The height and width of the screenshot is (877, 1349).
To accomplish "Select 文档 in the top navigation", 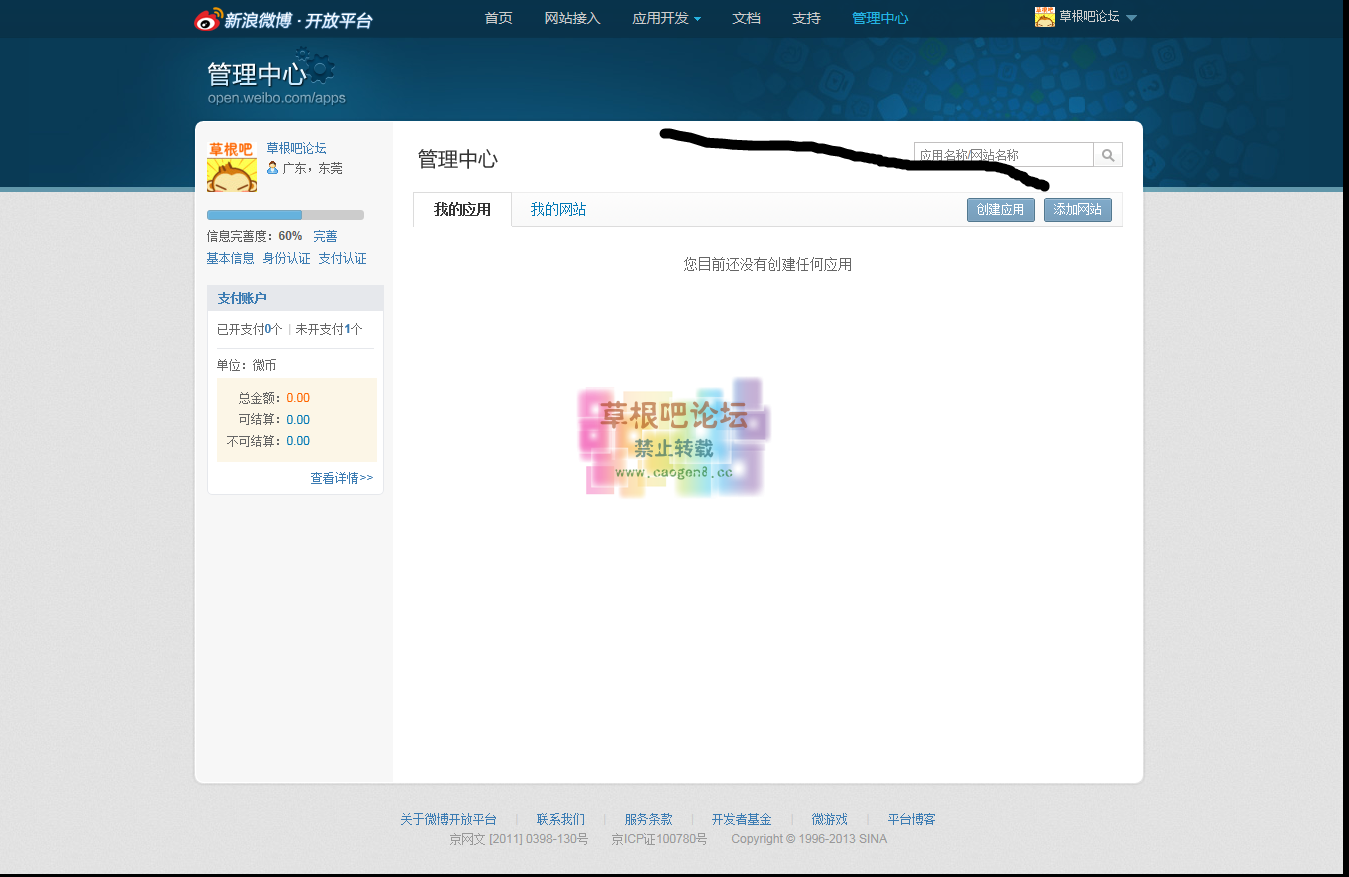I will click(746, 18).
